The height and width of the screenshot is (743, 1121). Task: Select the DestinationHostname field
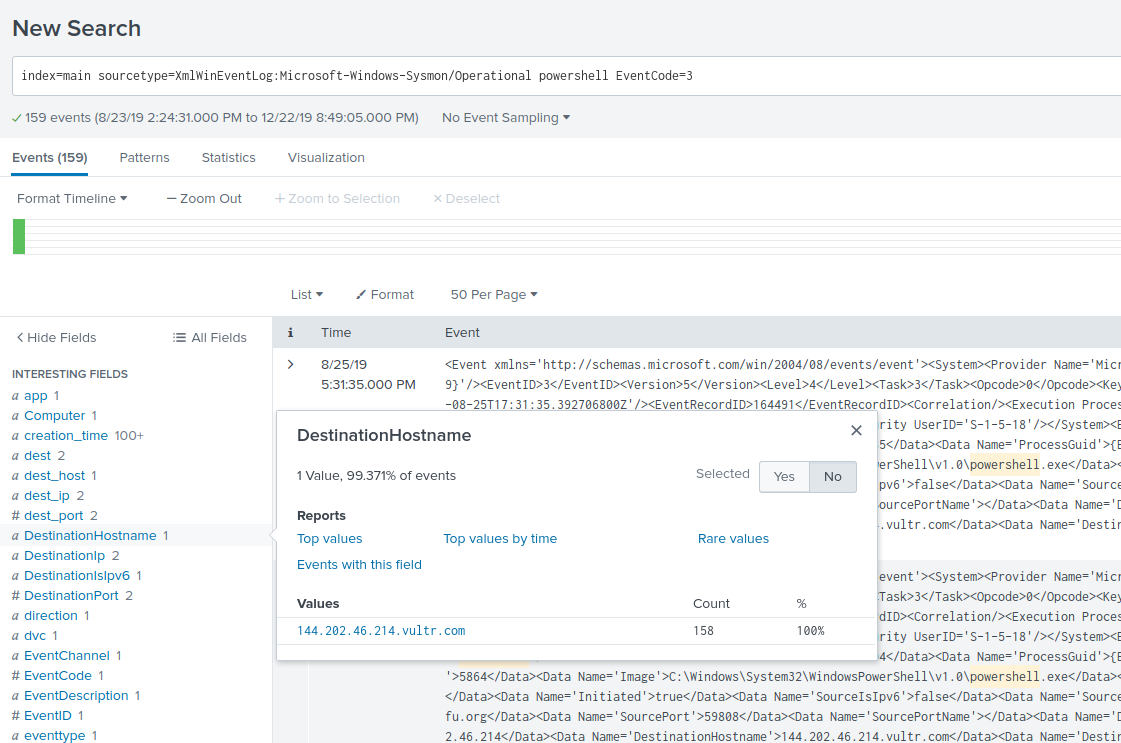pyautogui.click(x=90, y=536)
